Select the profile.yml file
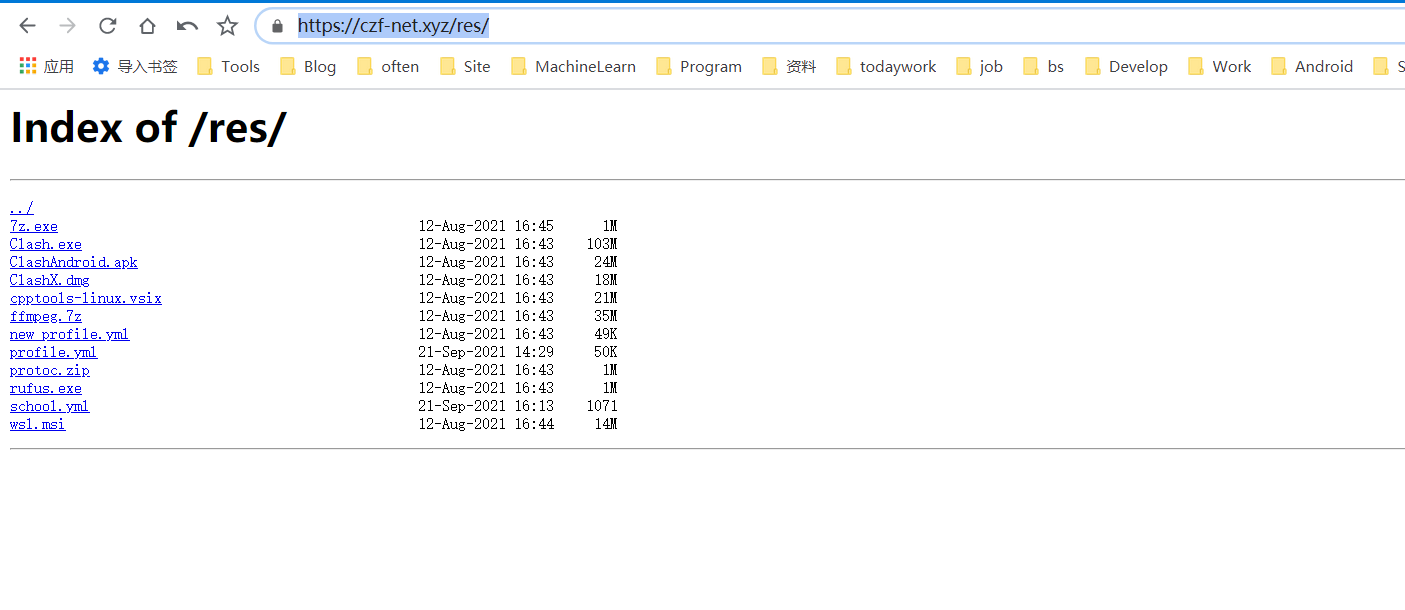This screenshot has width=1405, height=610. [x=52, y=351]
